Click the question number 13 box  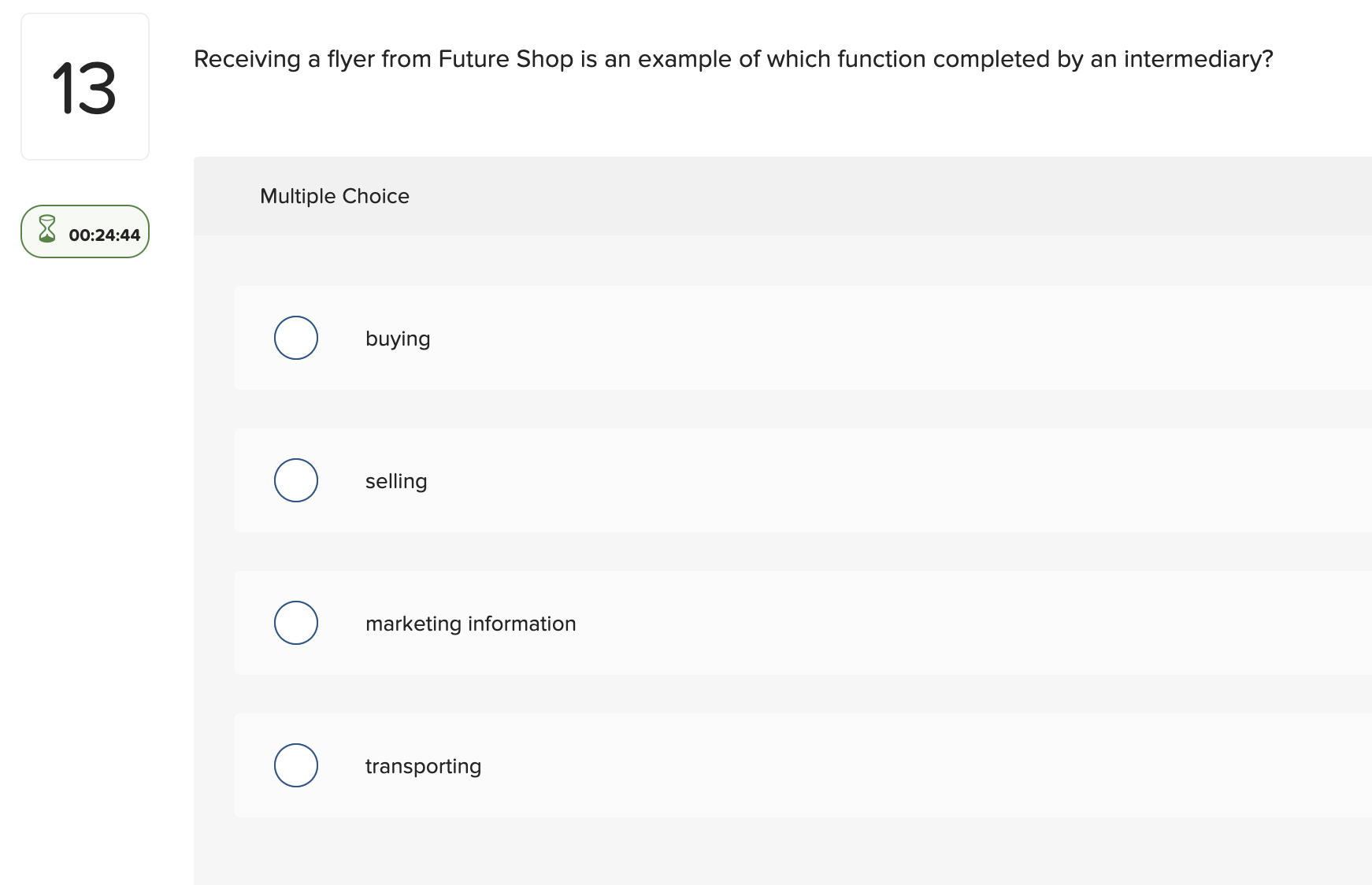[85, 87]
